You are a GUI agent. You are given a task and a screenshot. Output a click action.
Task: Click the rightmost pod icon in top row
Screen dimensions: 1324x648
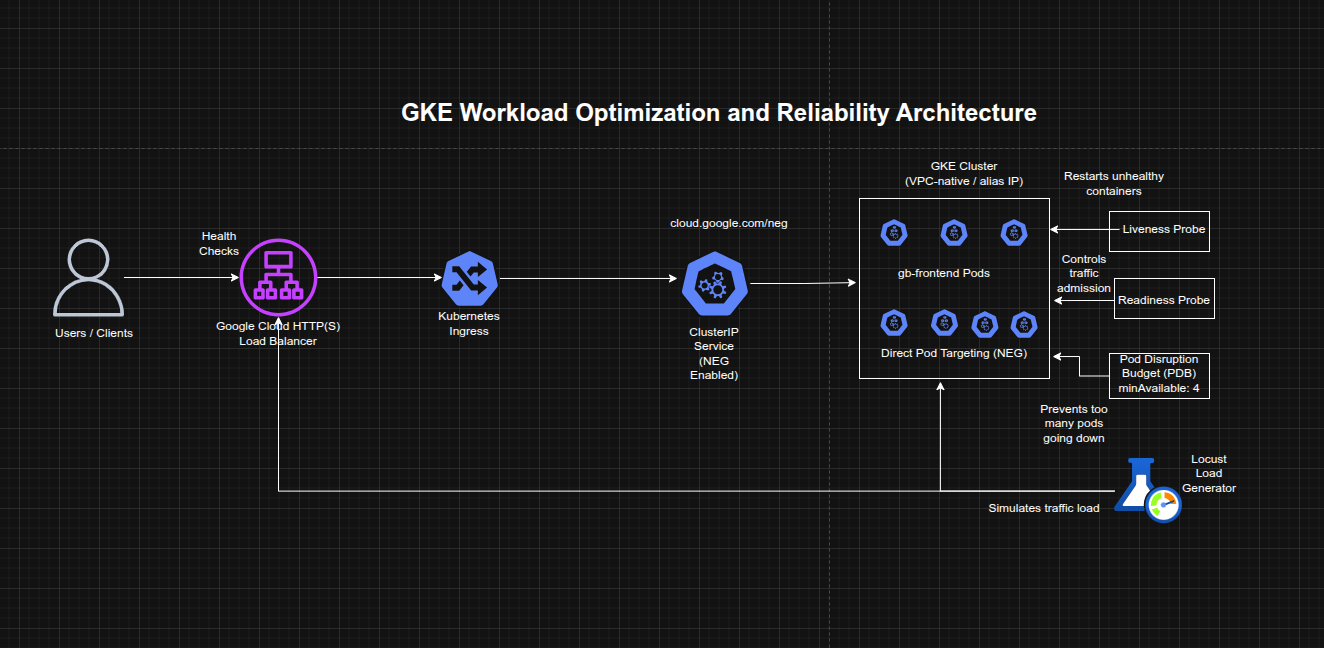coord(1013,232)
